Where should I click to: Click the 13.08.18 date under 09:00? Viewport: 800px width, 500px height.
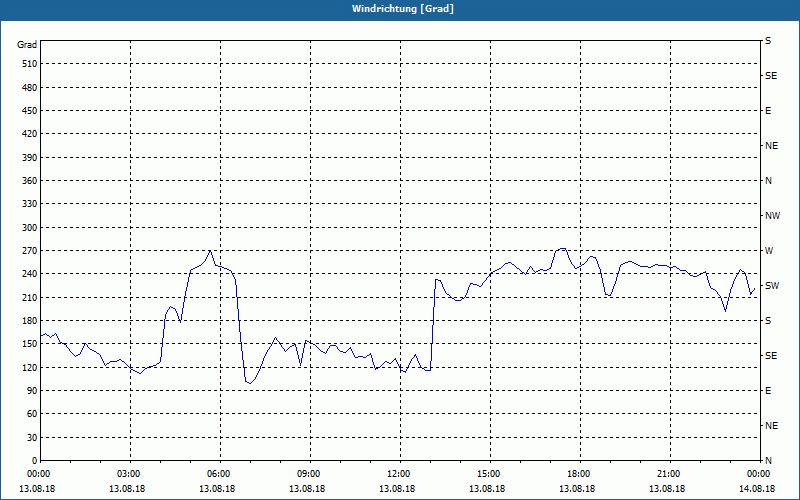pos(307,489)
